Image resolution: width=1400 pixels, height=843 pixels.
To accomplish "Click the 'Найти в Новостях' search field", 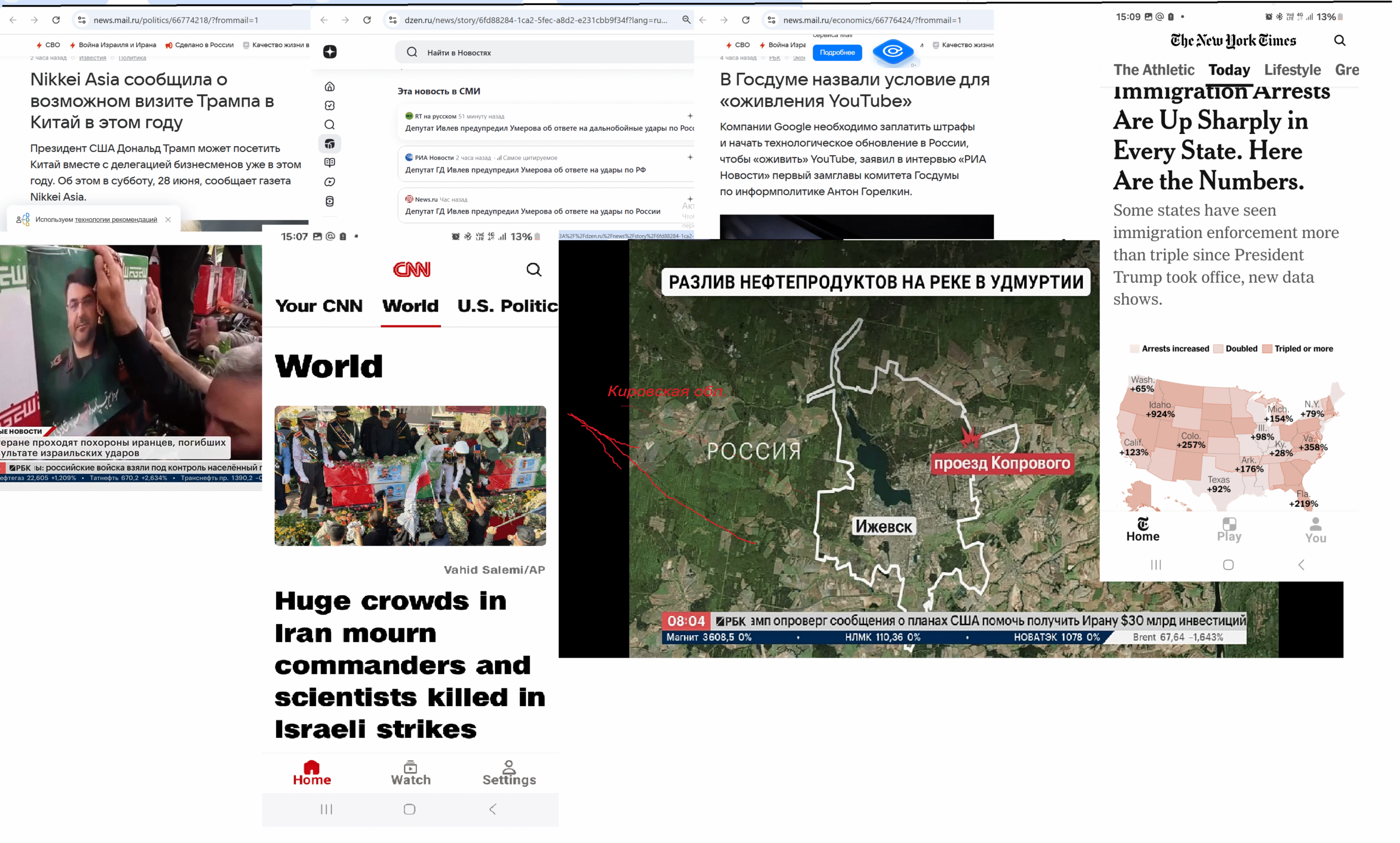I will point(544,53).
